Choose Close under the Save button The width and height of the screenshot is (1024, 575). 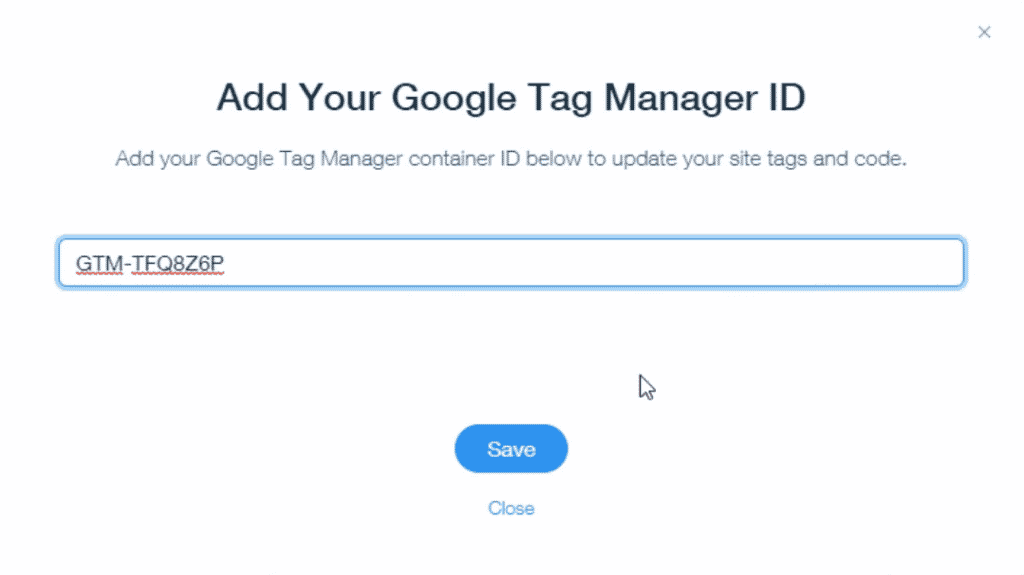[x=511, y=508]
